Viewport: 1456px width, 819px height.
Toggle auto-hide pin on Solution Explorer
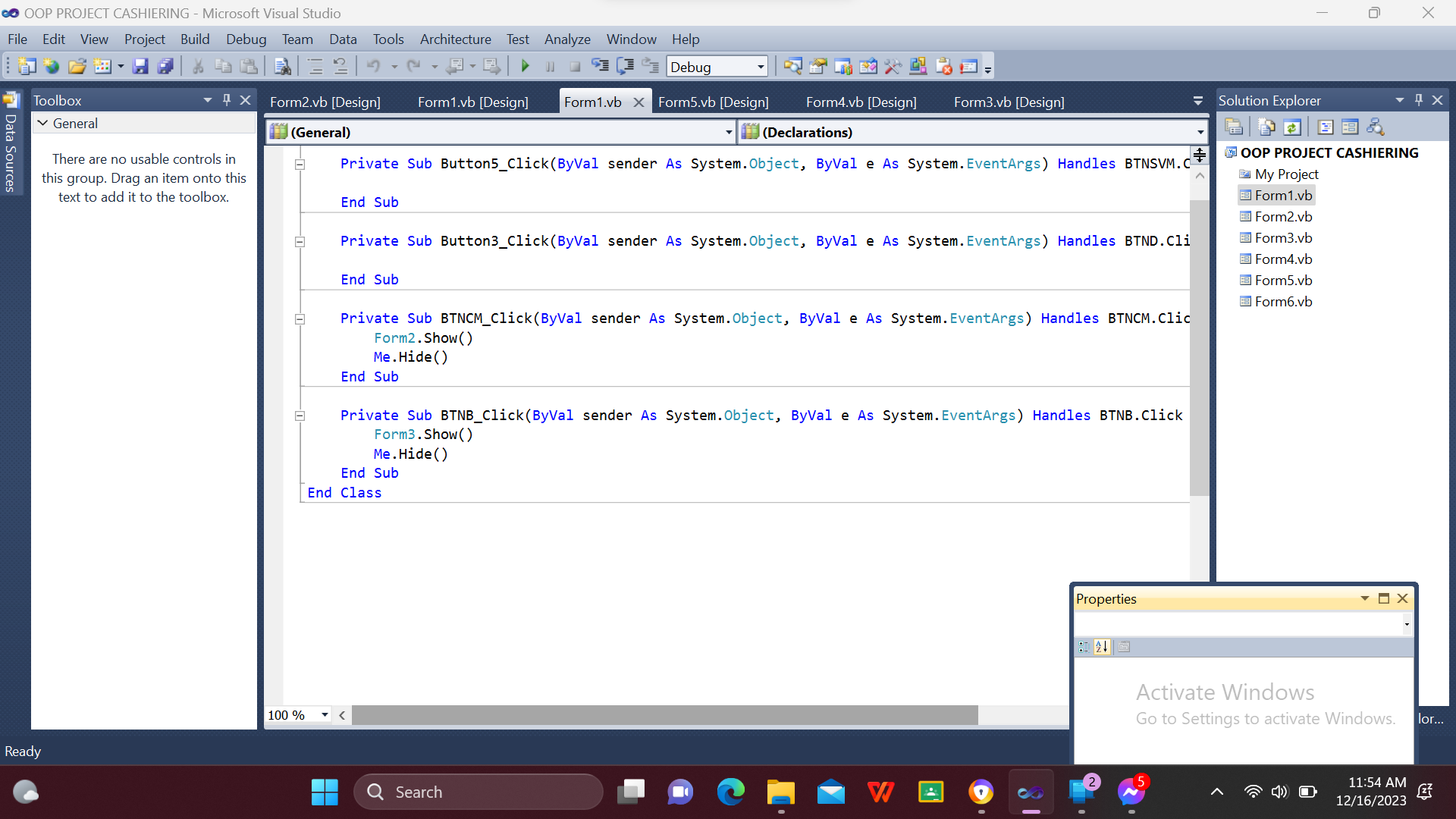[x=1418, y=100]
